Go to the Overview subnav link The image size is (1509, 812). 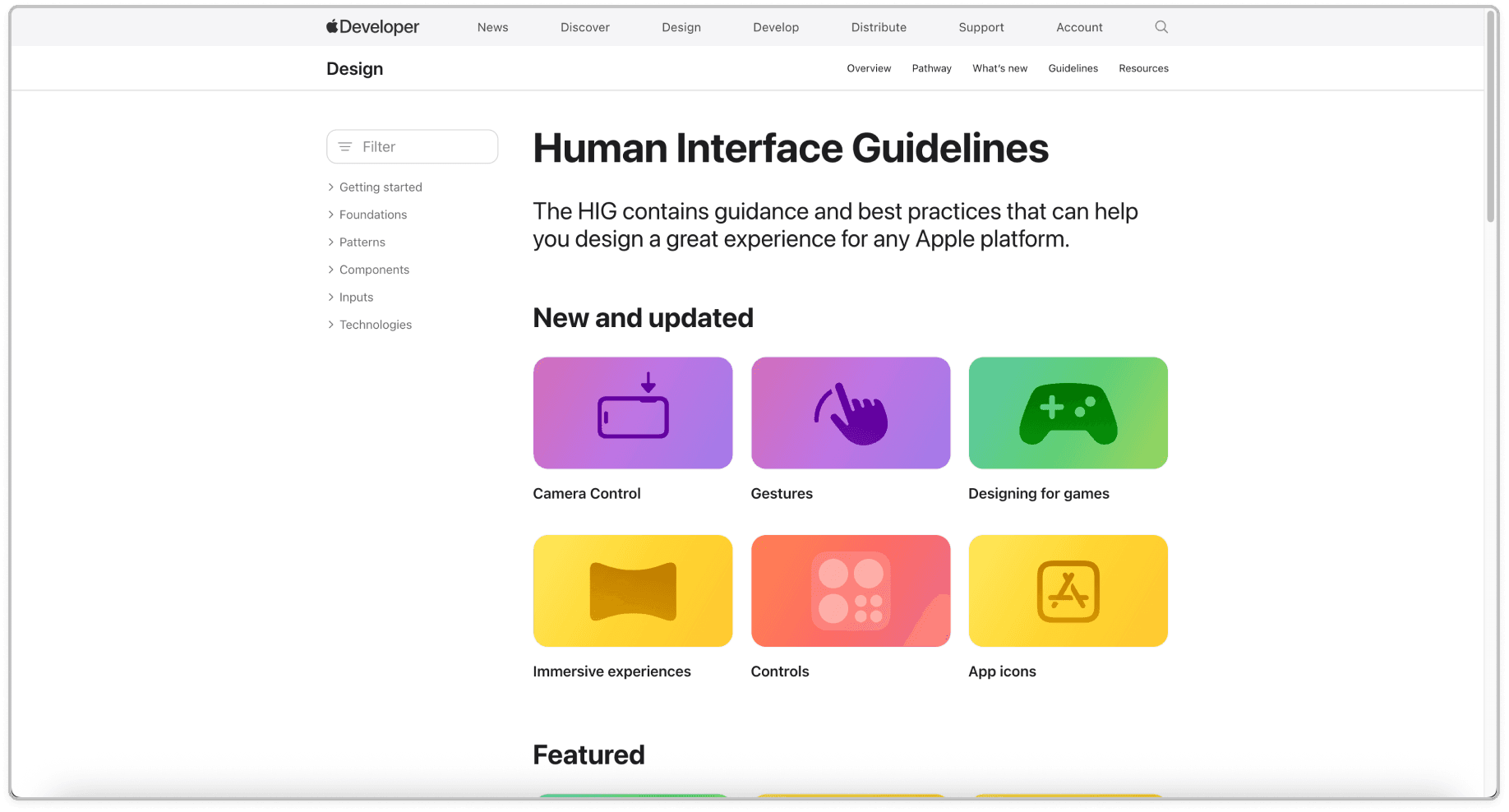[x=869, y=68]
